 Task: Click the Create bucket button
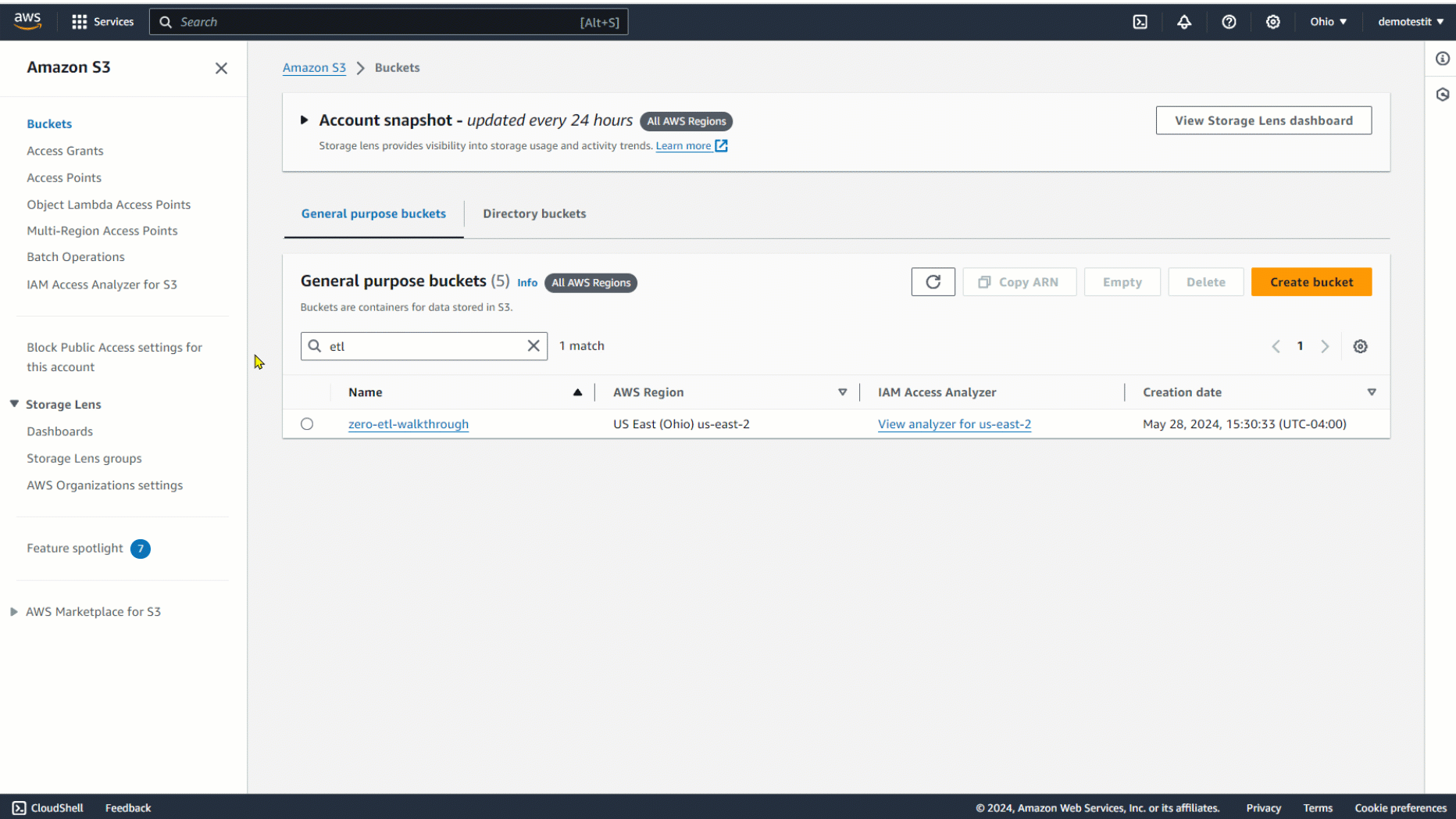(x=1311, y=282)
